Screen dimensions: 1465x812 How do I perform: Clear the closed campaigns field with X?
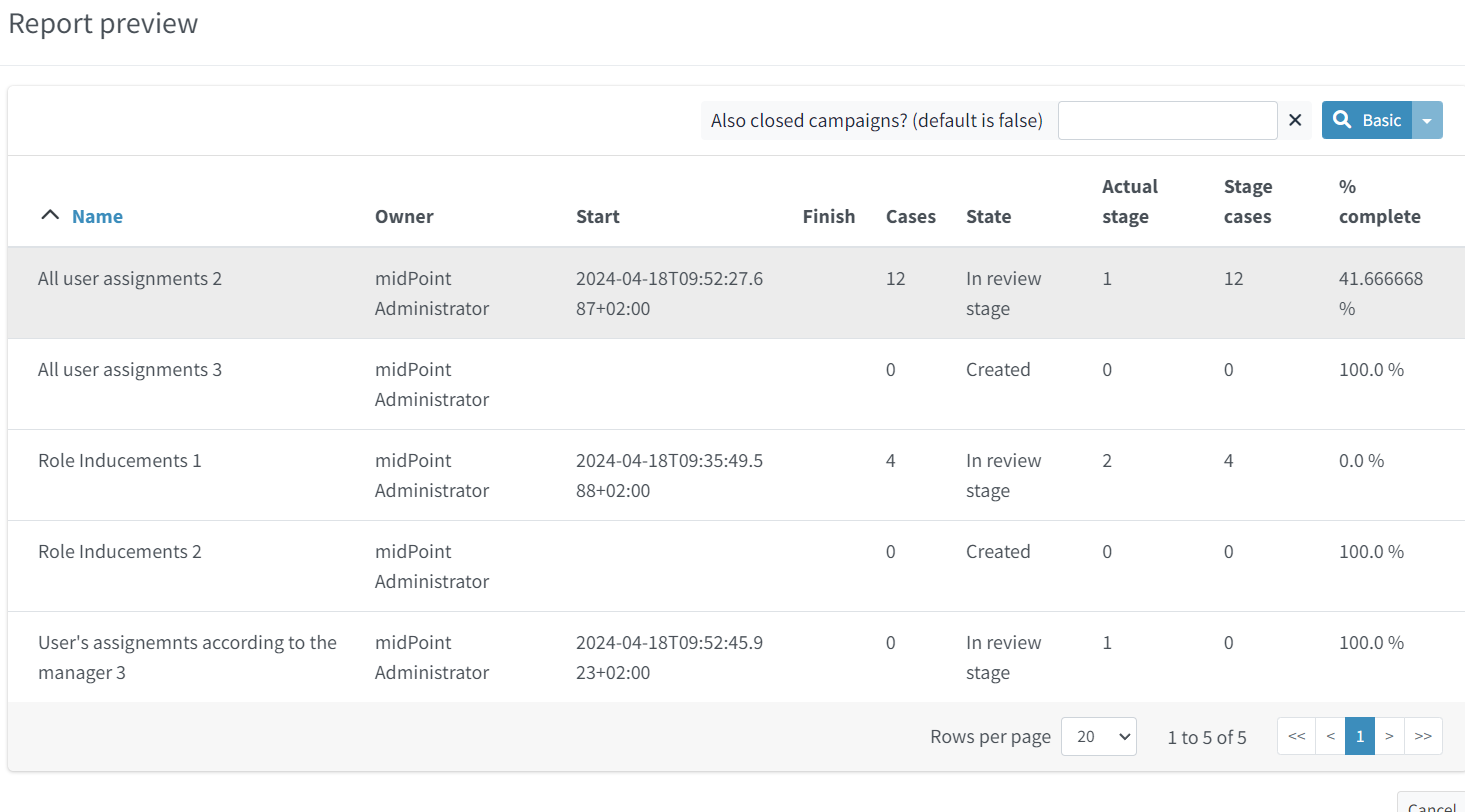point(1295,120)
